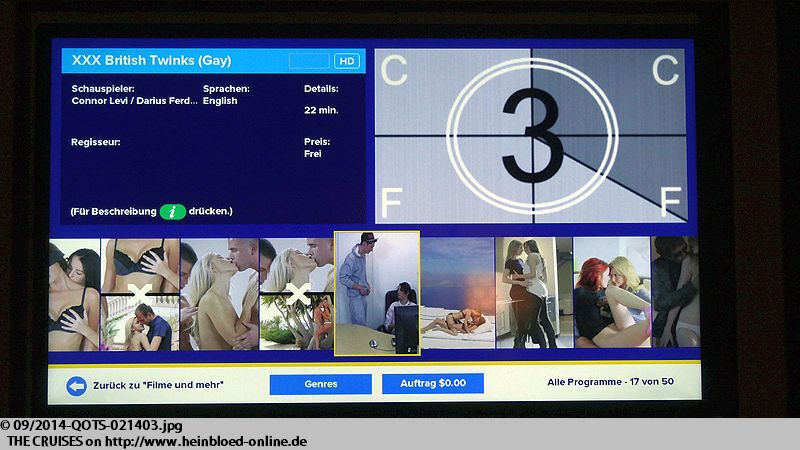Image resolution: width=800 pixels, height=450 pixels.
Task: Select the X-marked thumbnail with palm trees
Action: click(x=296, y=294)
